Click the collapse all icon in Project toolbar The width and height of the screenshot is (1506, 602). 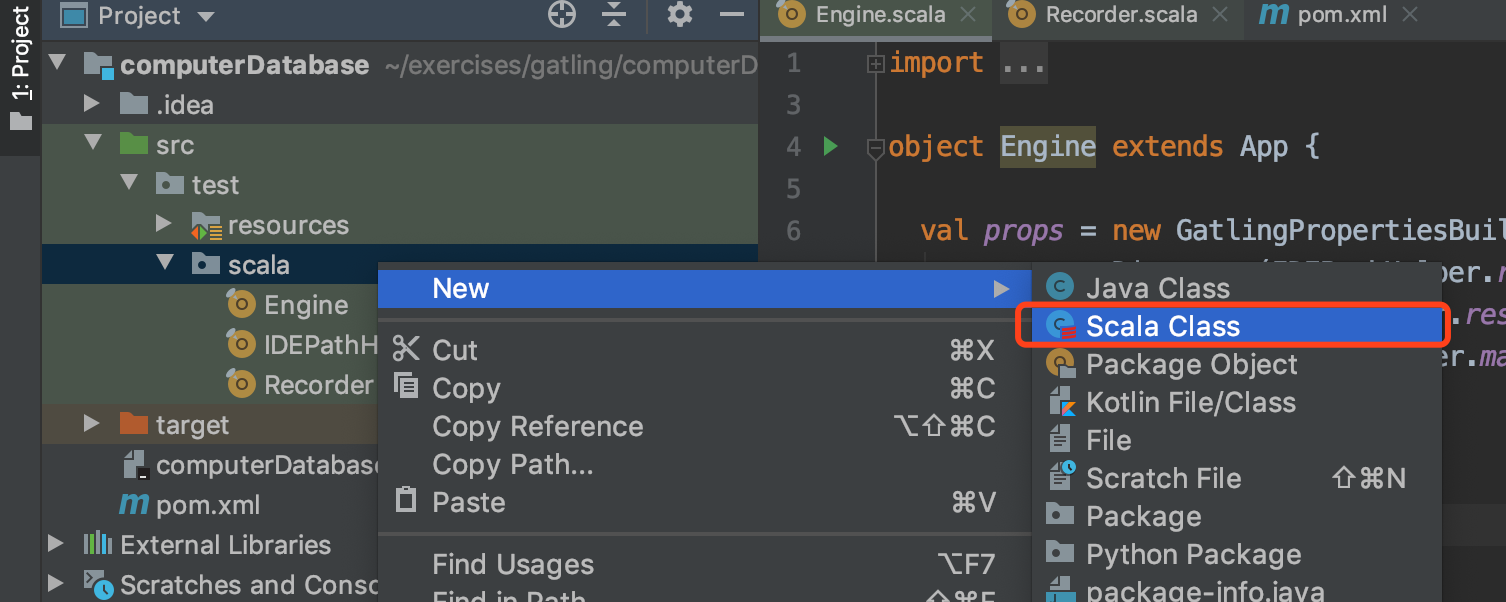614,15
